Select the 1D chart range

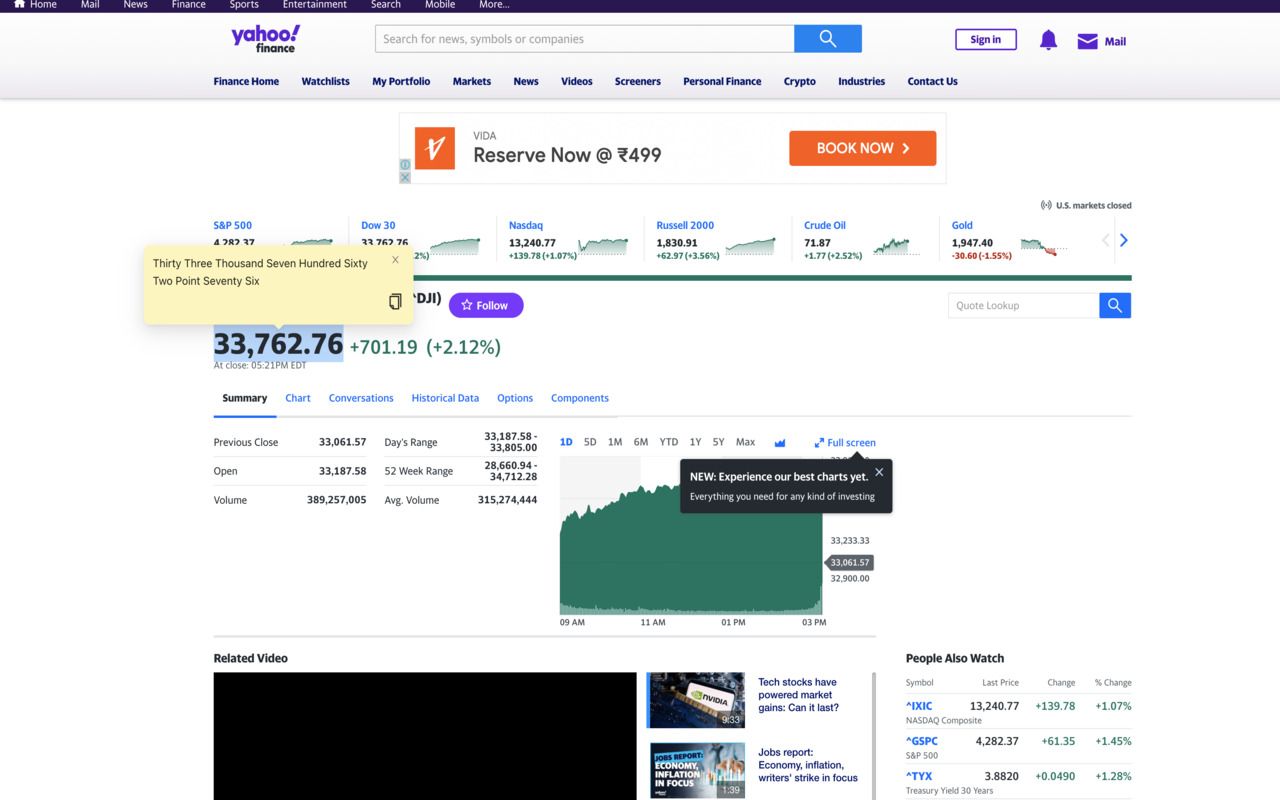click(x=566, y=442)
